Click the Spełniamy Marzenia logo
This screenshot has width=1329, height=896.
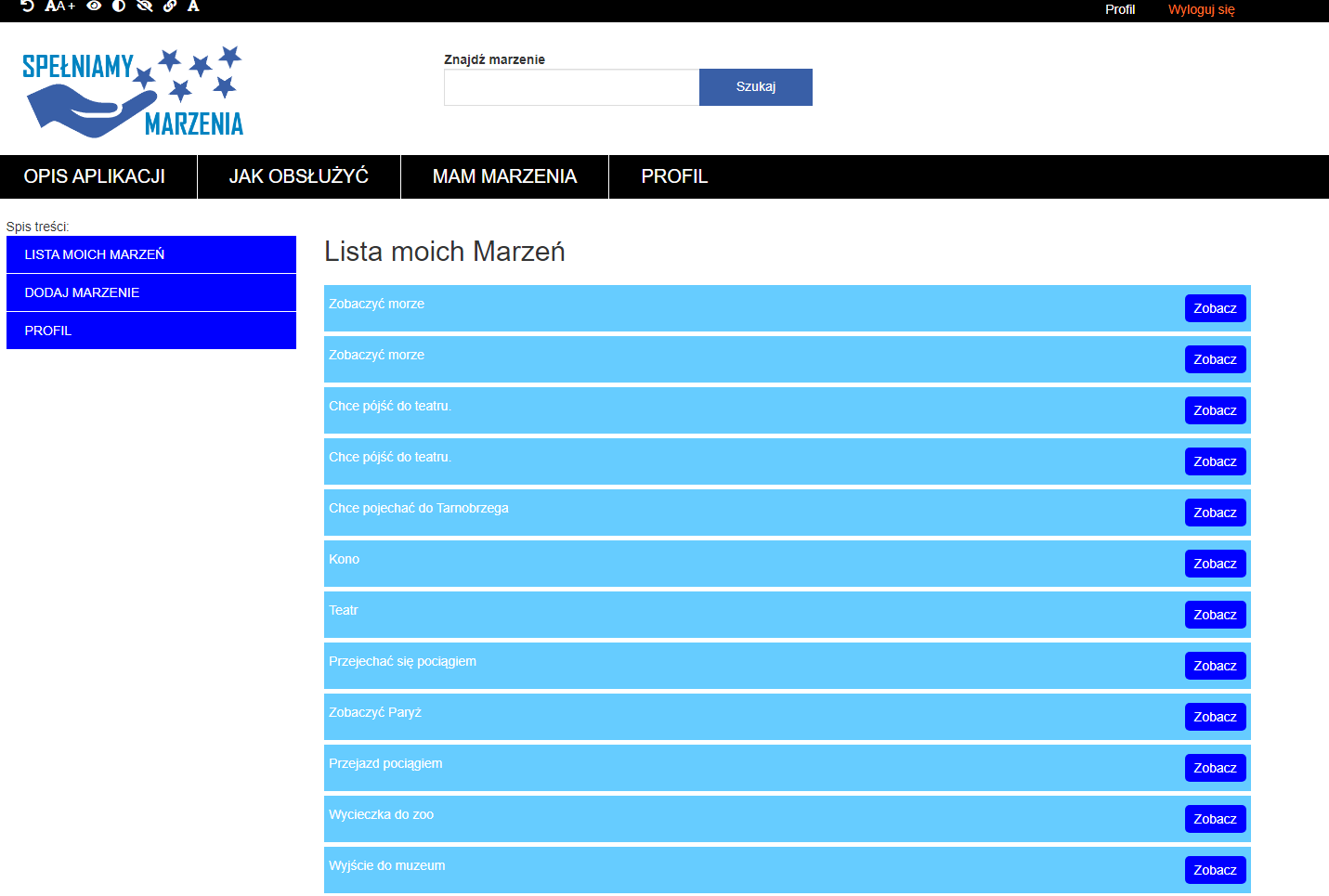click(x=132, y=92)
